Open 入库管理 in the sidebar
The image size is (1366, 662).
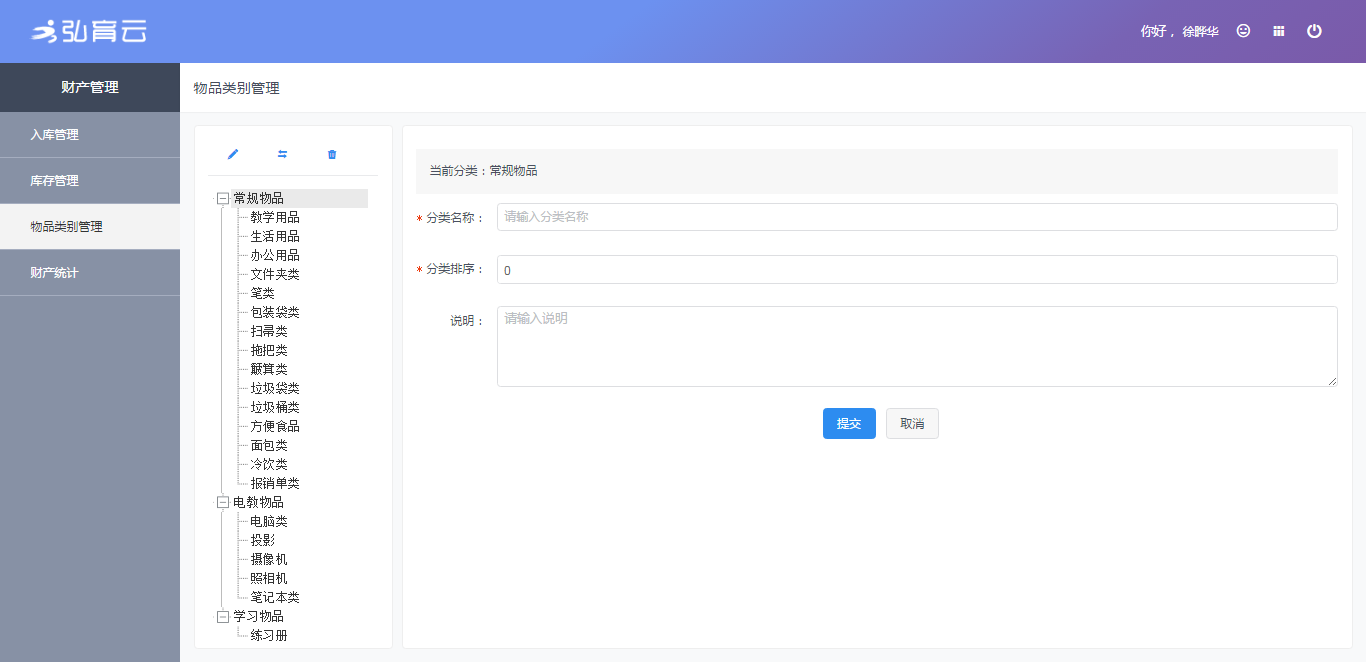pyautogui.click(x=55, y=135)
